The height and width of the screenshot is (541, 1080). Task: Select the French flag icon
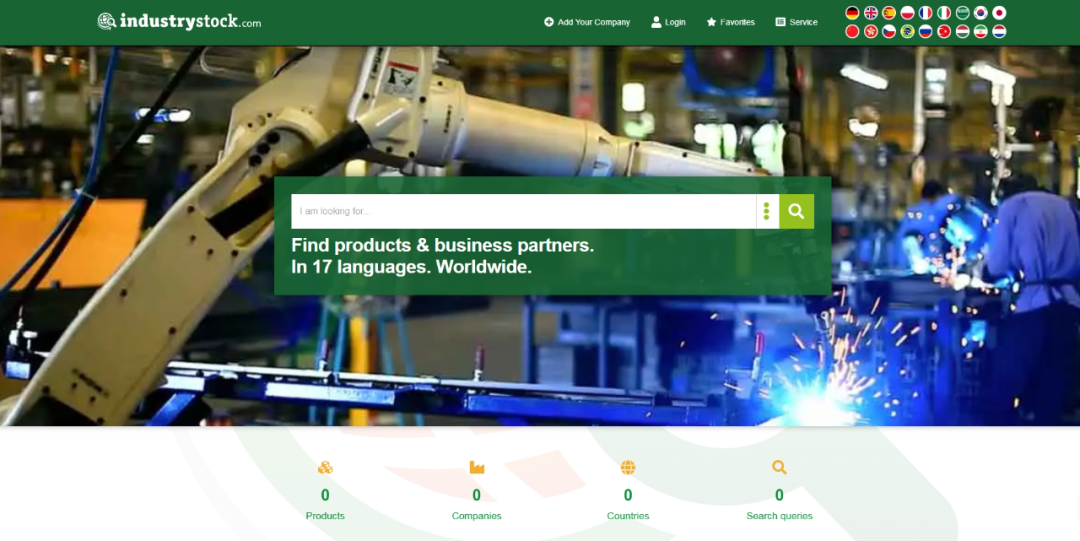coord(926,13)
